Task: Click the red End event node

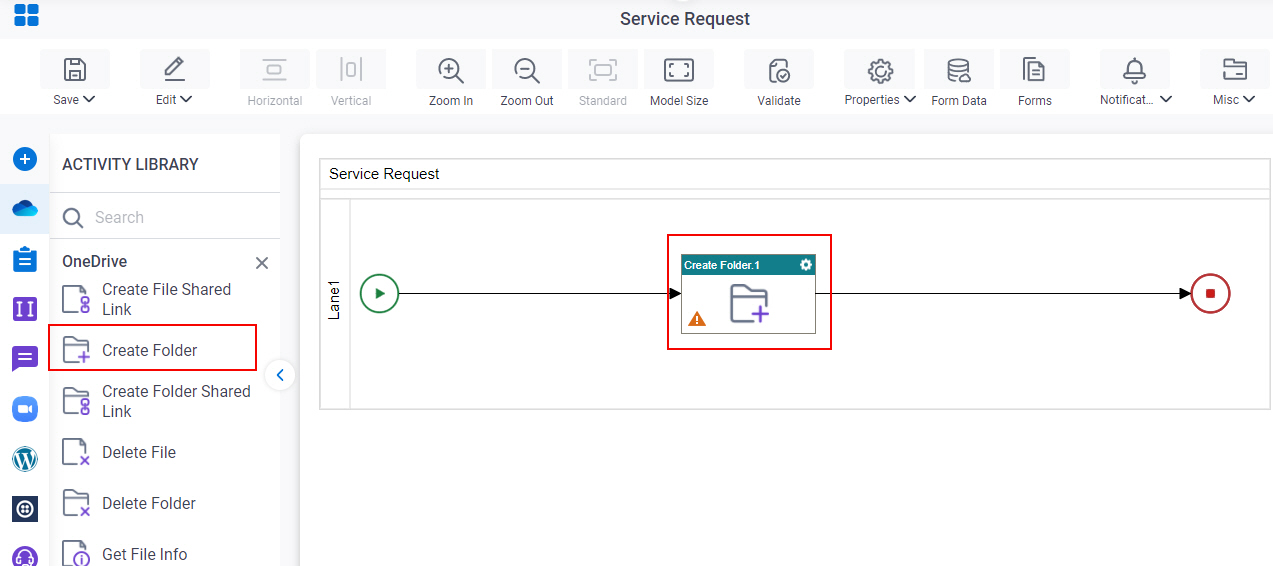Action: [1210, 294]
